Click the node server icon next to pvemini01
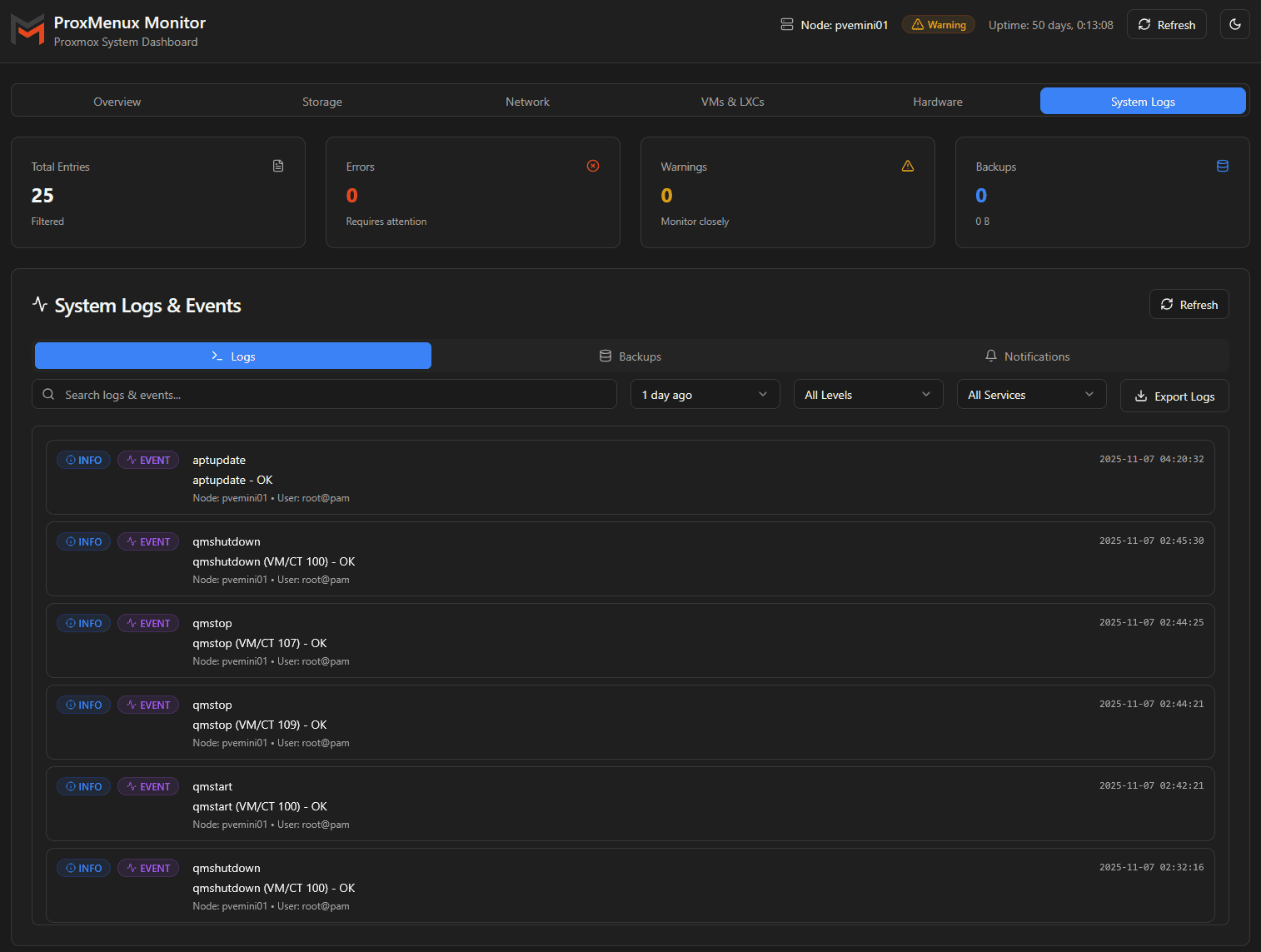The height and width of the screenshot is (952, 1261). [786, 24]
